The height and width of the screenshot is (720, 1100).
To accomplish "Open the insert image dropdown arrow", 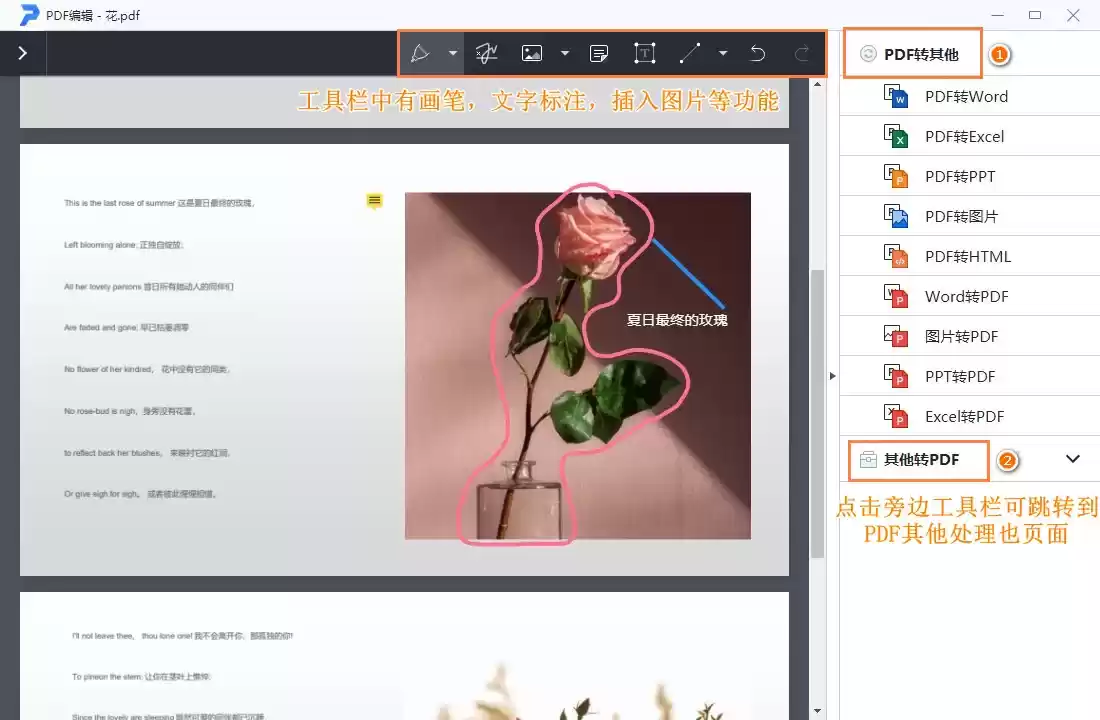I will 565,54.
